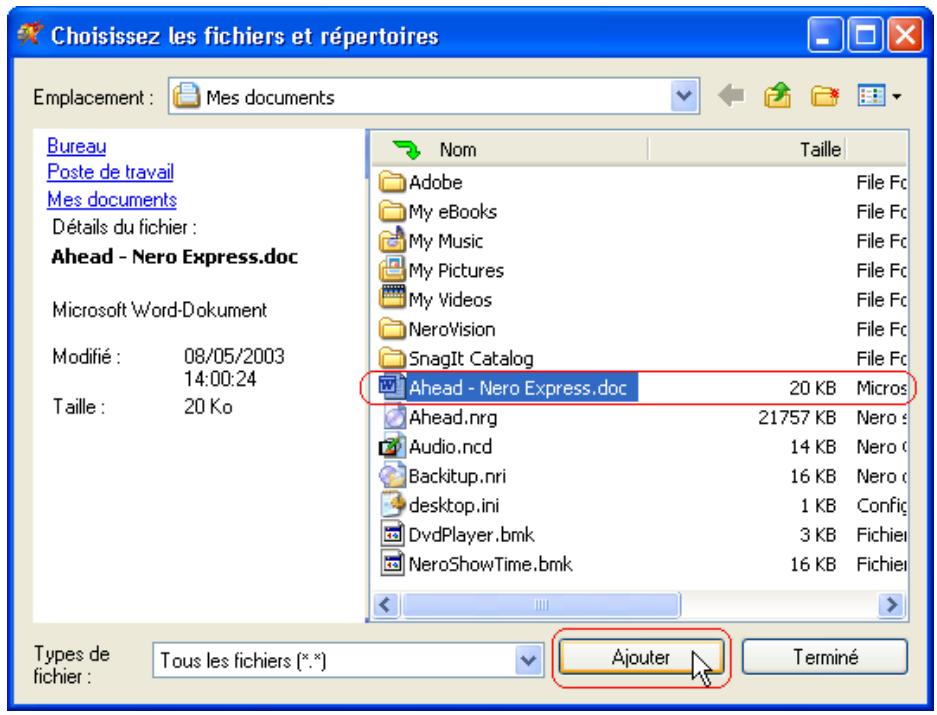The width and height of the screenshot is (937, 715).
Task: Open the view mode menu icon
Action: [x=879, y=96]
